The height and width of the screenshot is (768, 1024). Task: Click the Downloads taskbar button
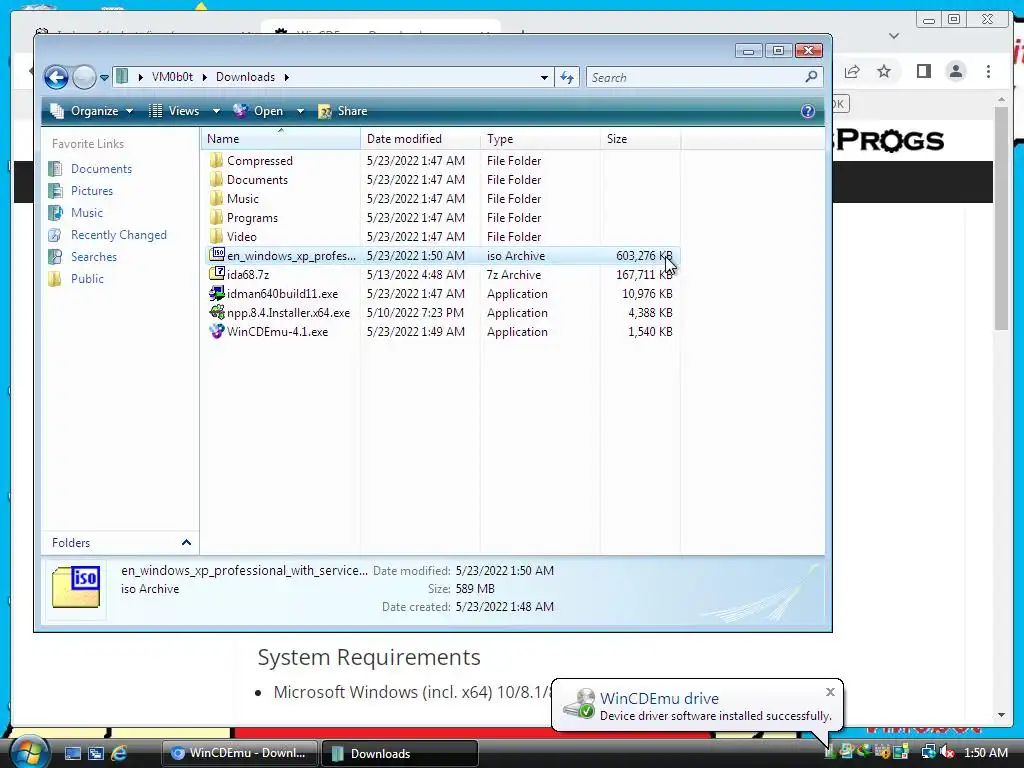point(400,753)
